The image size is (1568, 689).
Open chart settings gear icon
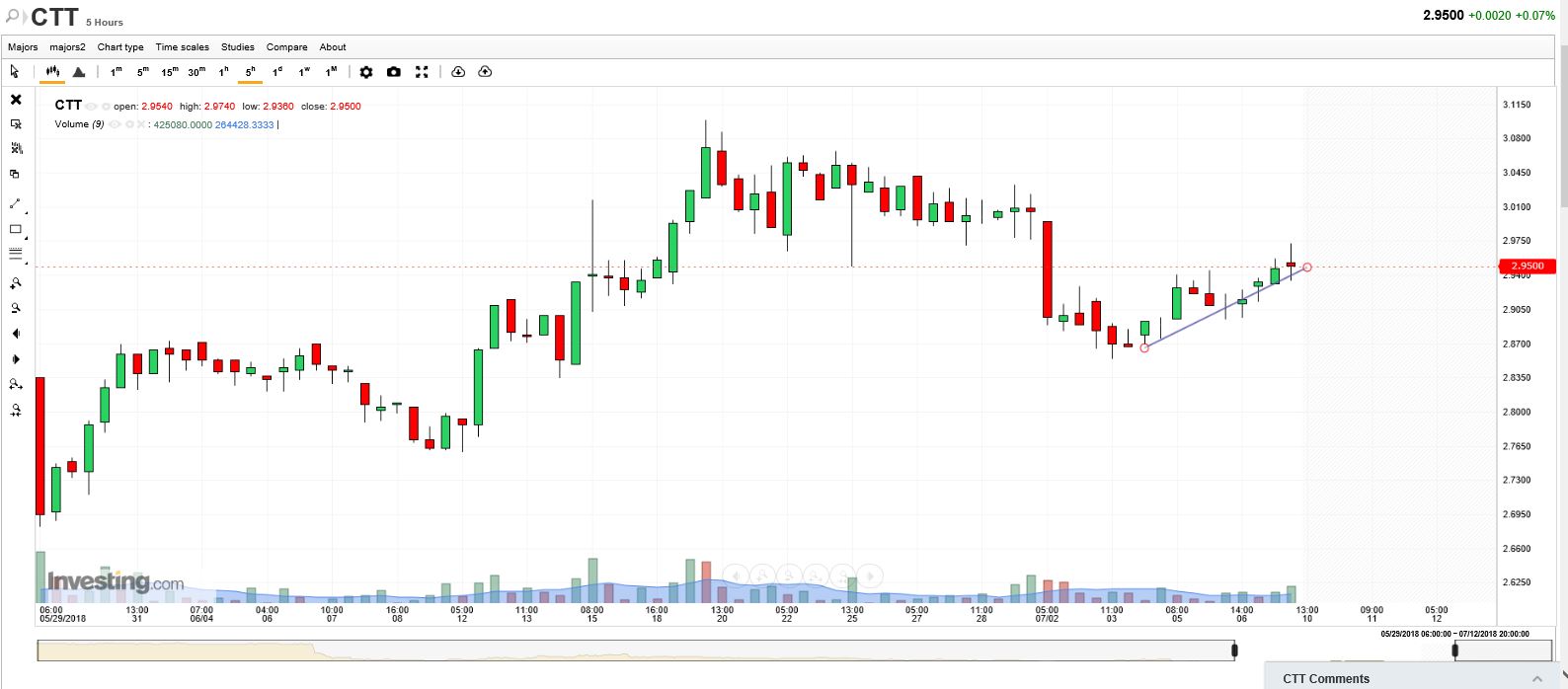[366, 72]
